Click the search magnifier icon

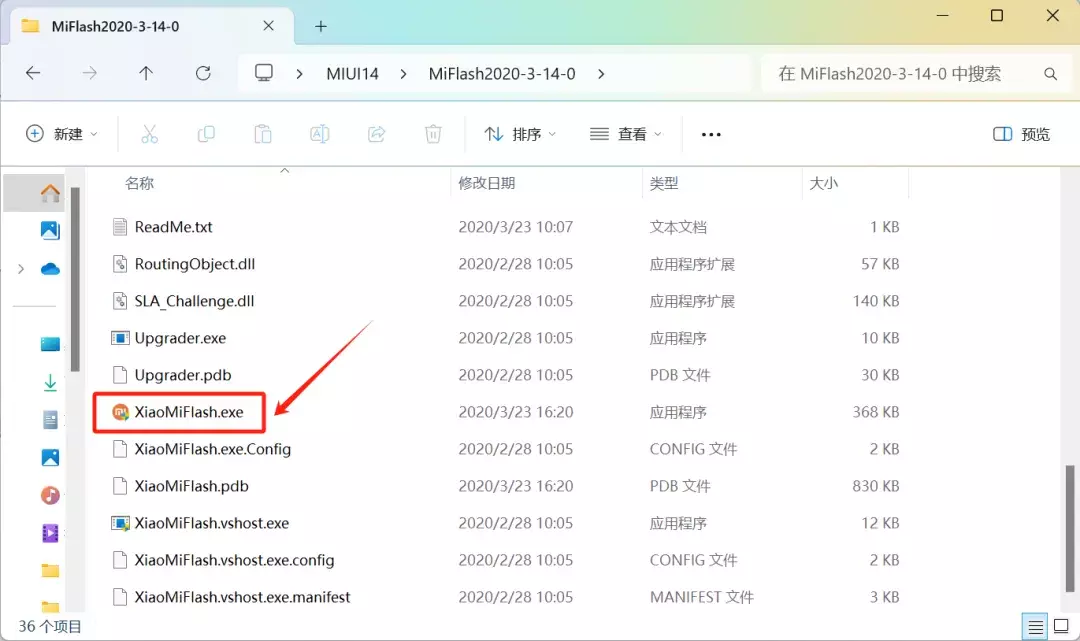[x=1050, y=74]
